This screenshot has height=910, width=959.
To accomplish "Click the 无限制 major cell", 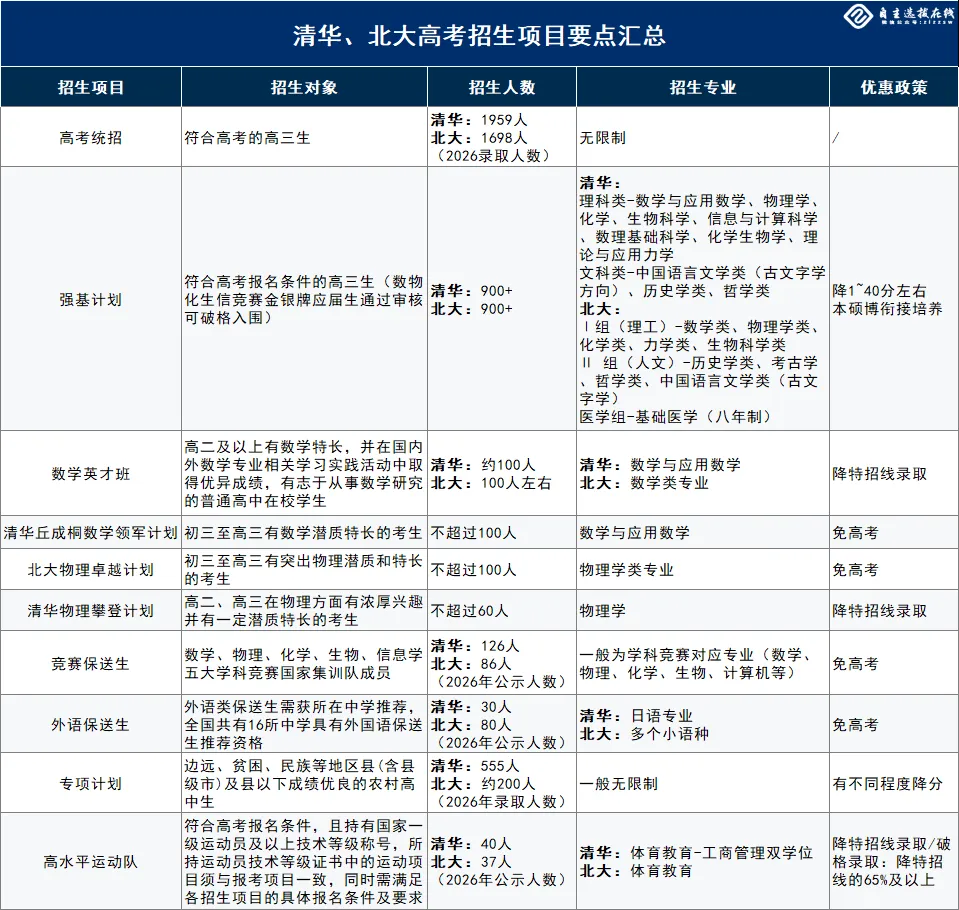I will click(703, 137).
